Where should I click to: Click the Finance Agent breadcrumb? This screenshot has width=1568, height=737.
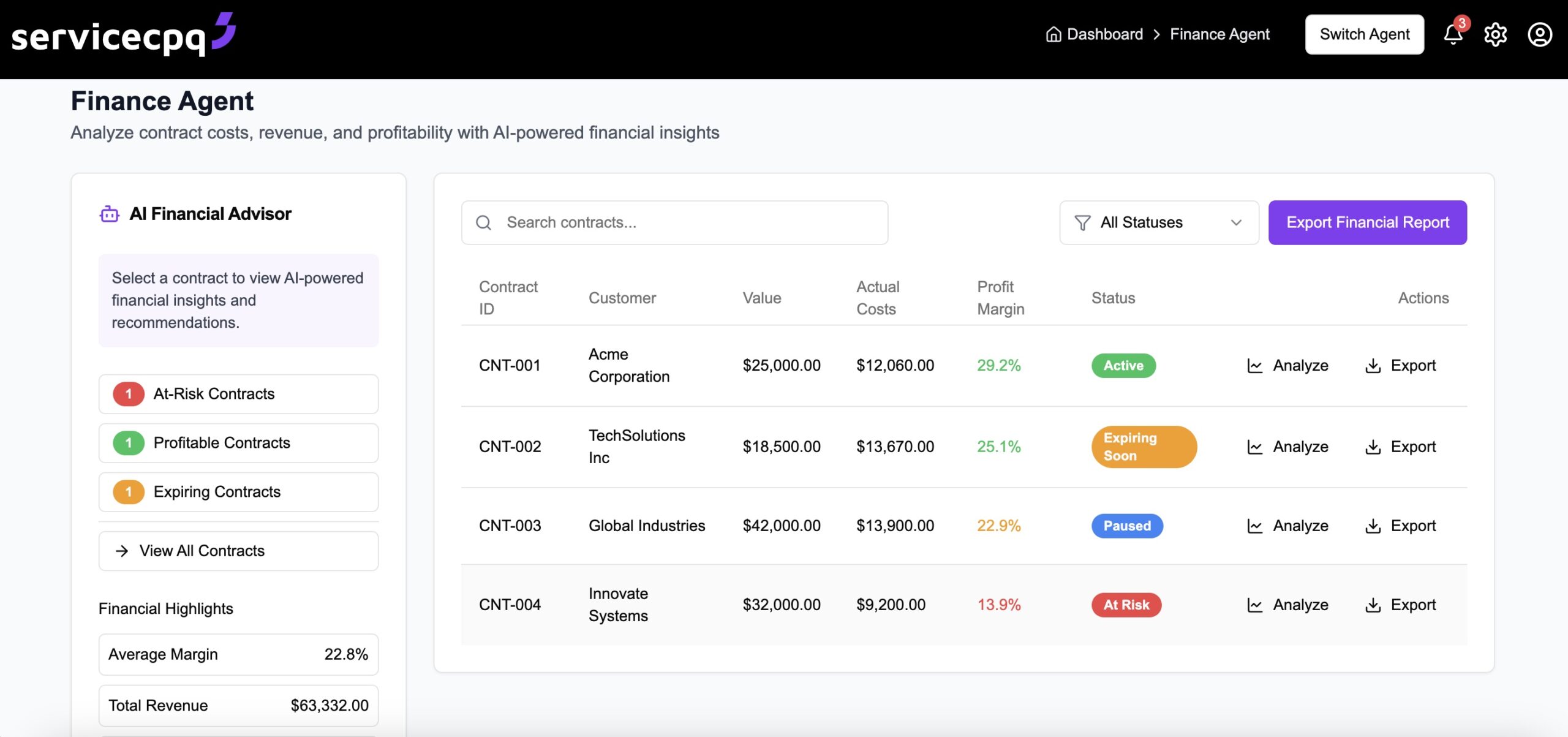click(x=1219, y=34)
